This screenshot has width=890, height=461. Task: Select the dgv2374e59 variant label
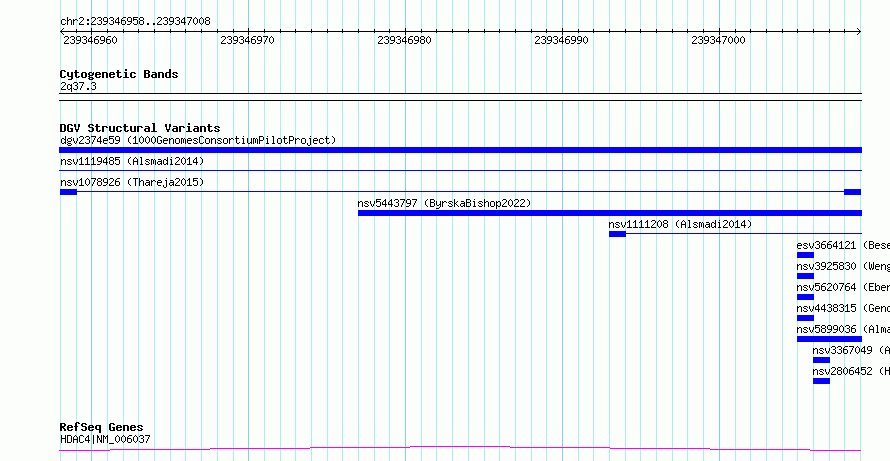click(198, 140)
